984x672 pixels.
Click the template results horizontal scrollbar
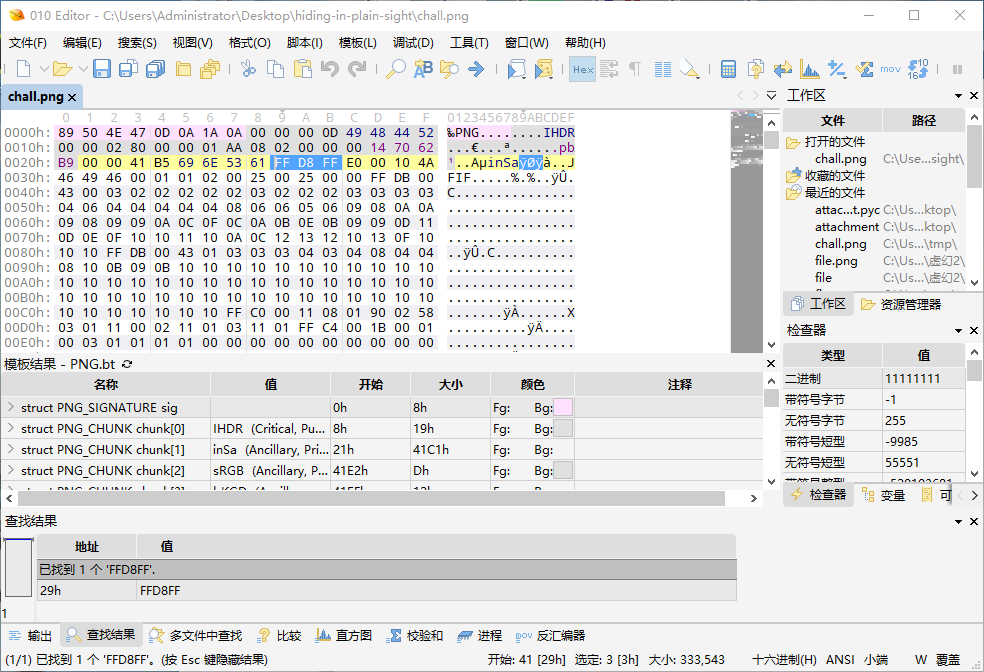click(372, 498)
